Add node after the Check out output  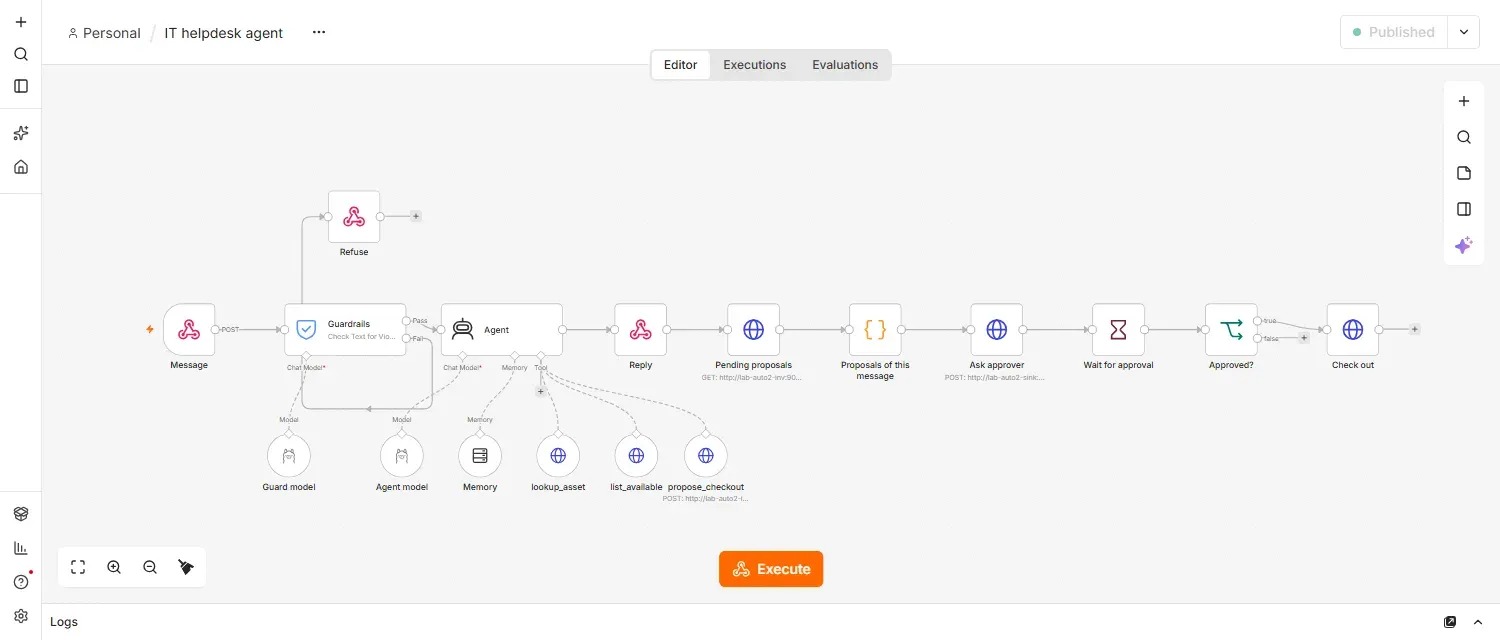click(x=1415, y=329)
